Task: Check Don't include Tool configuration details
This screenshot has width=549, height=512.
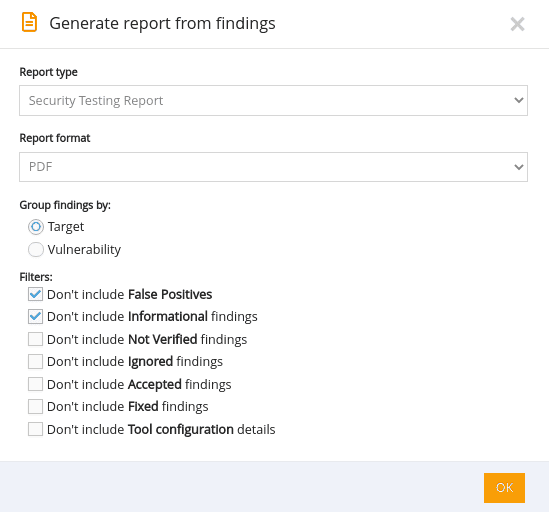Action: coord(35,429)
